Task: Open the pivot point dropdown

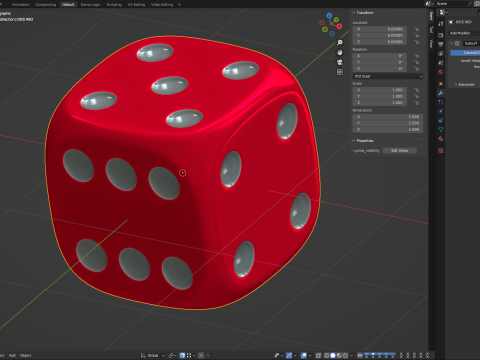Action: tap(172, 355)
